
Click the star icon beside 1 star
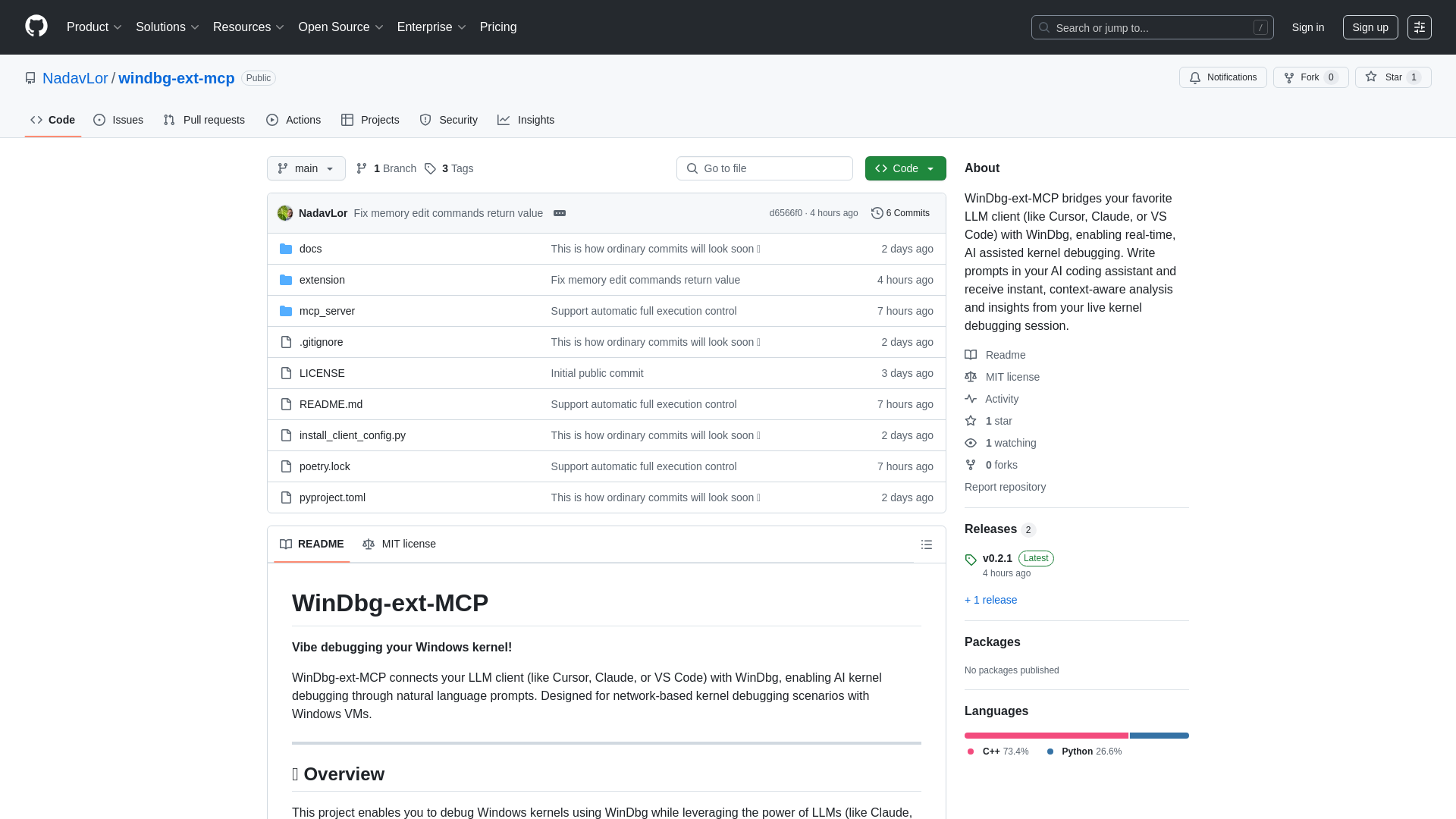click(x=971, y=421)
